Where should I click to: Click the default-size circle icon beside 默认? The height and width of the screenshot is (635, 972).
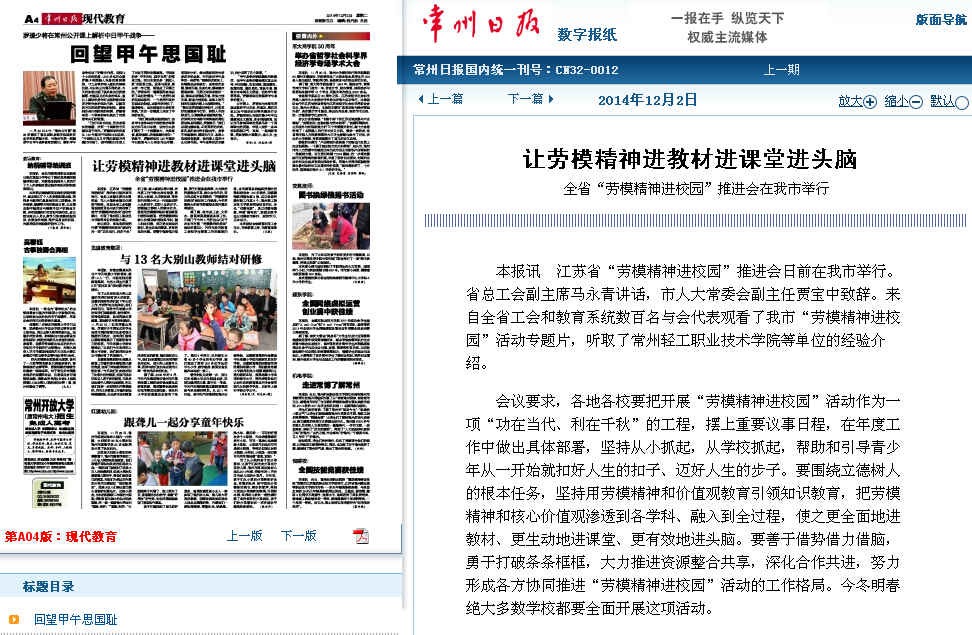pos(962,102)
